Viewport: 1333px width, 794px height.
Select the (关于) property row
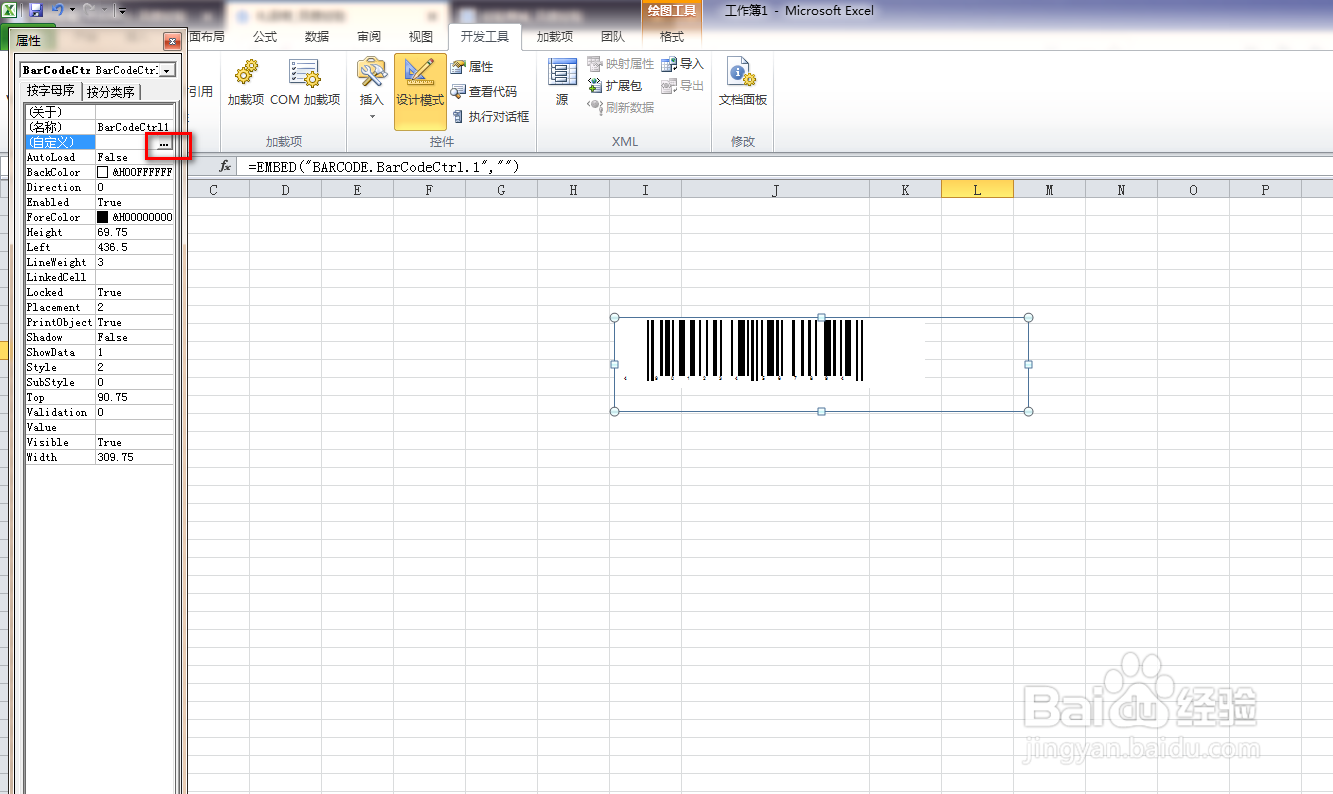pos(100,112)
